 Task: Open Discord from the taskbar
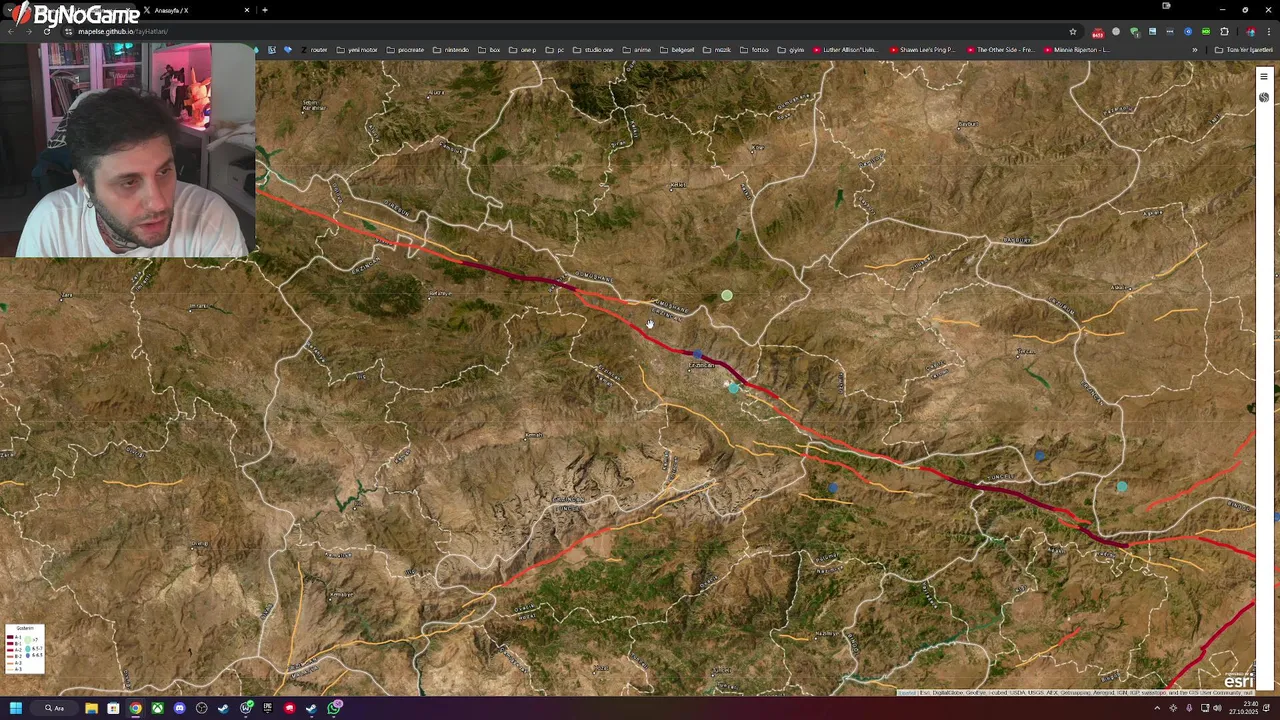coord(179,708)
